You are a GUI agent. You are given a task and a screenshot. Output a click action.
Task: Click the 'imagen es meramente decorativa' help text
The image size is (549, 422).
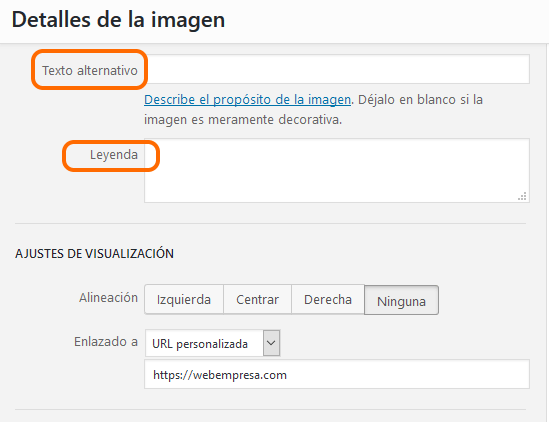[243, 120]
